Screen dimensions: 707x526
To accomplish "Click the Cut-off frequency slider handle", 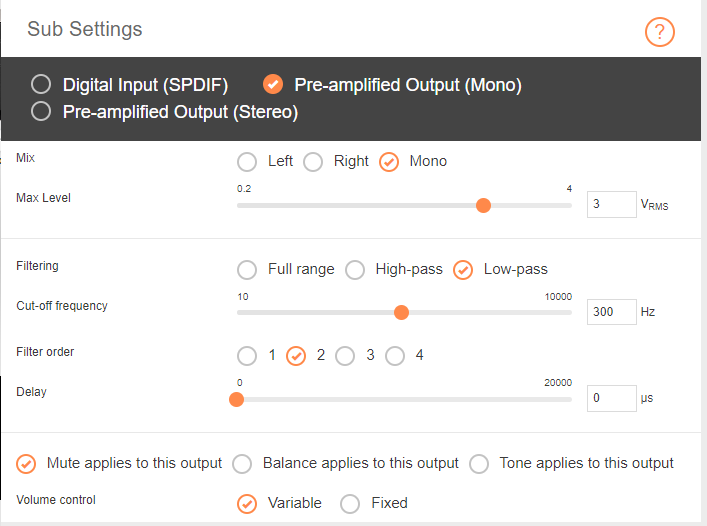I will pyautogui.click(x=401, y=312).
